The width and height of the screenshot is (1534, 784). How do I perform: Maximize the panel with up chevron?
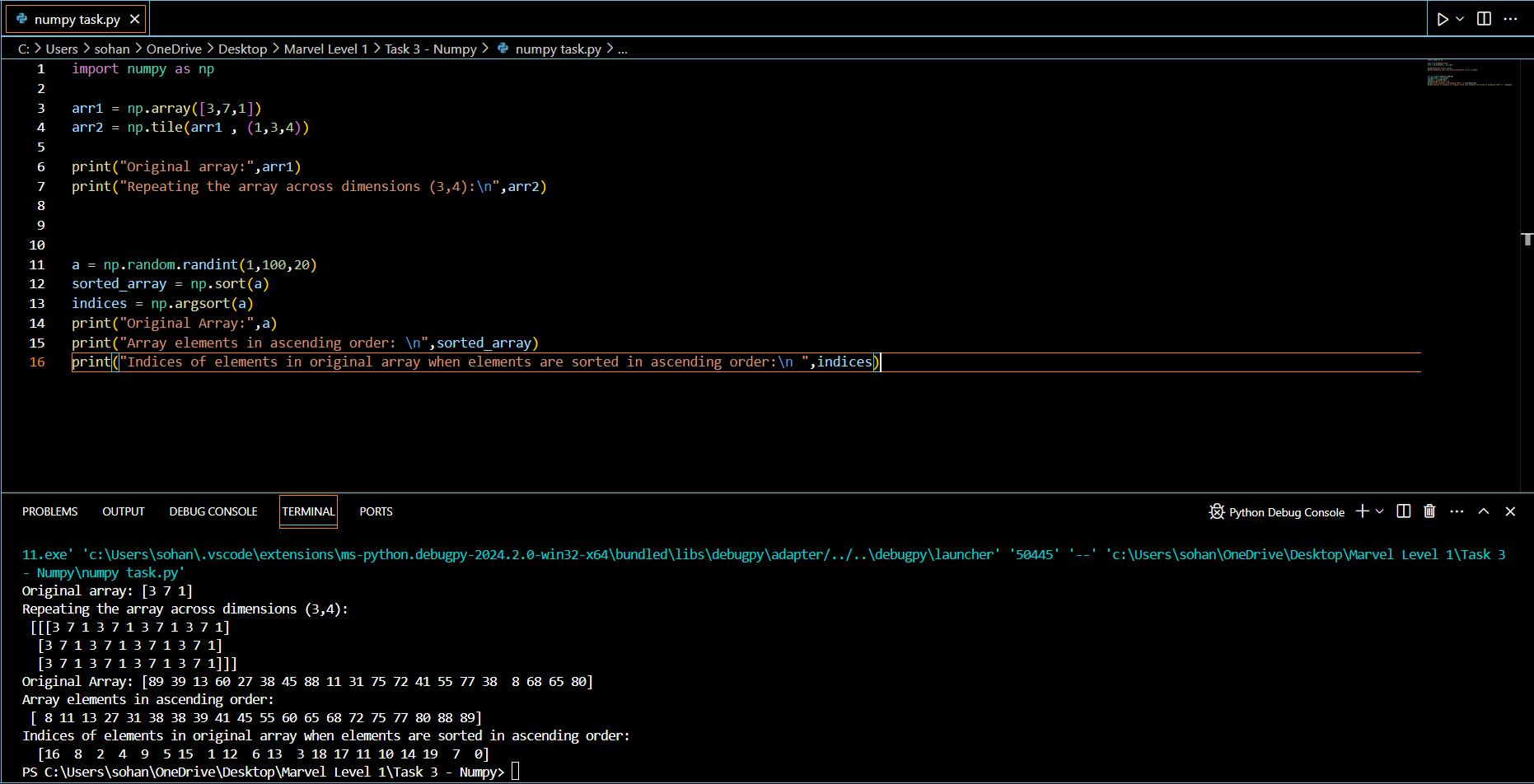1484,511
